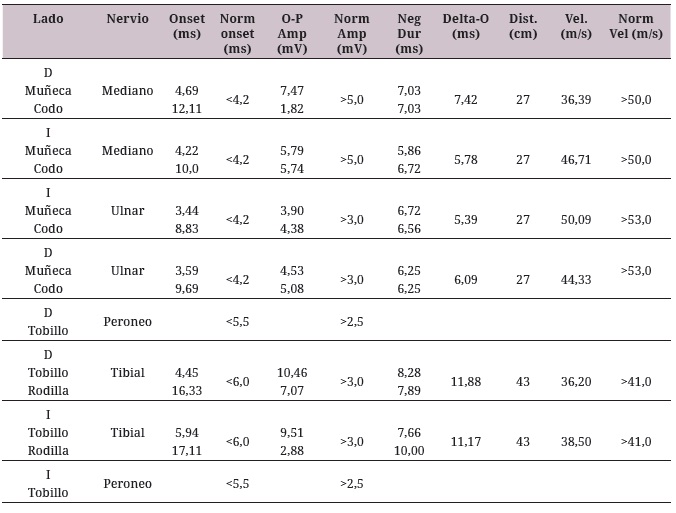Select the Delta-O value 11,88
676x513 pixels.
(x=466, y=382)
